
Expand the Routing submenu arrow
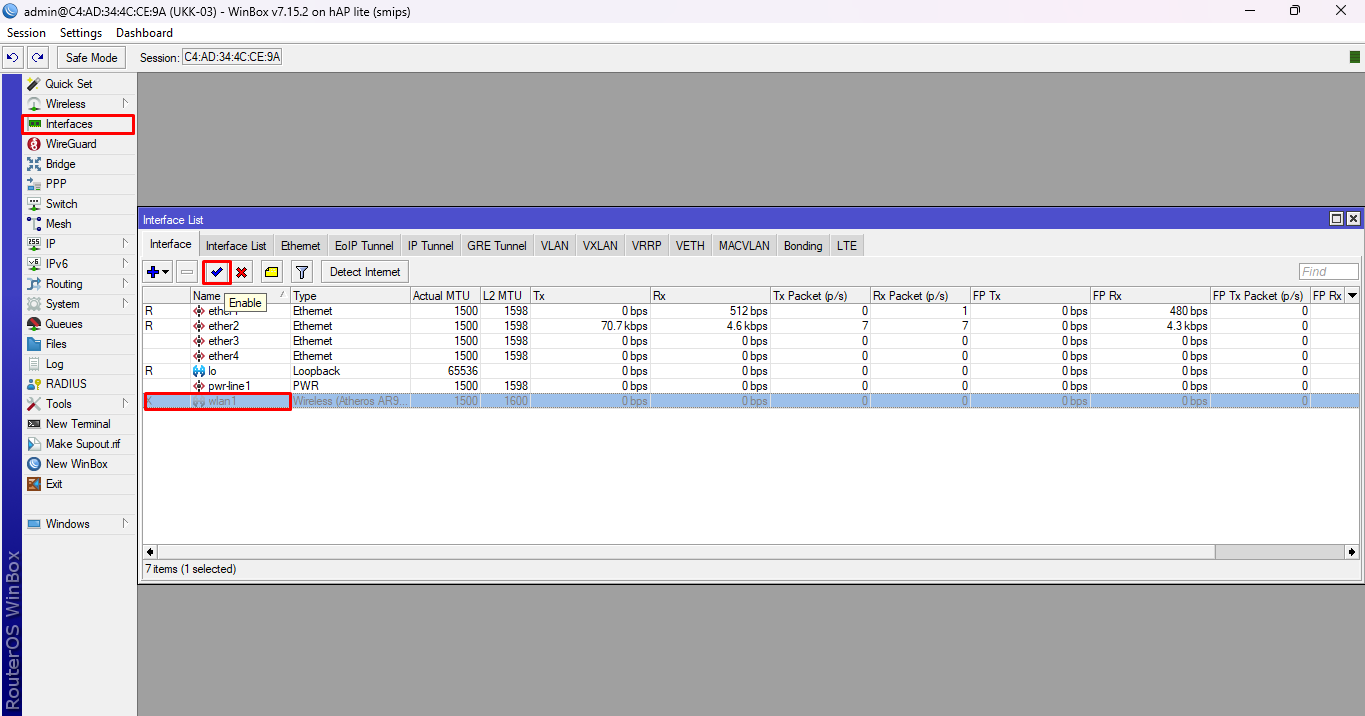coord(125,283)
